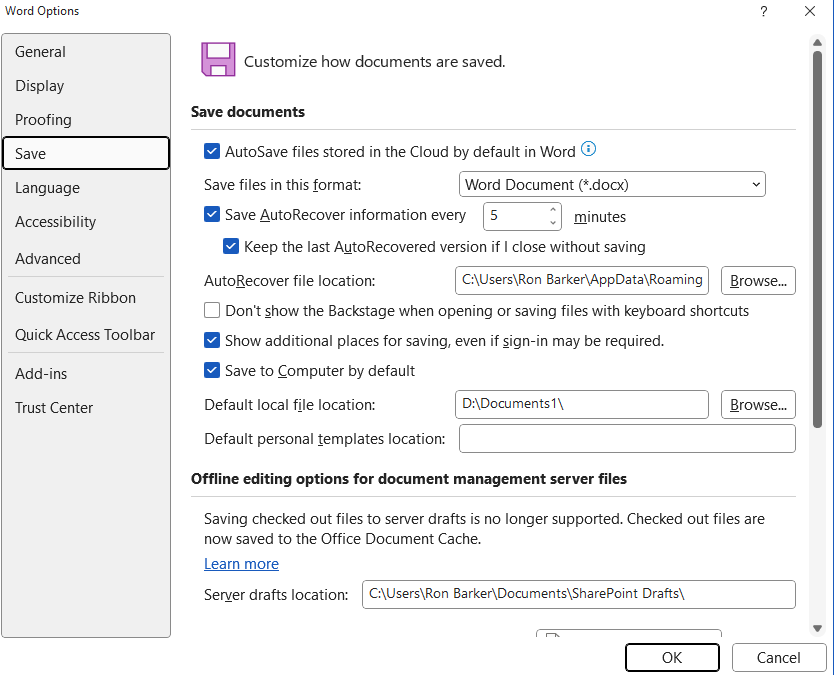Toggle Save AutoRecover information checkbox
Viewport: 834px width, 675px height.
212,215
